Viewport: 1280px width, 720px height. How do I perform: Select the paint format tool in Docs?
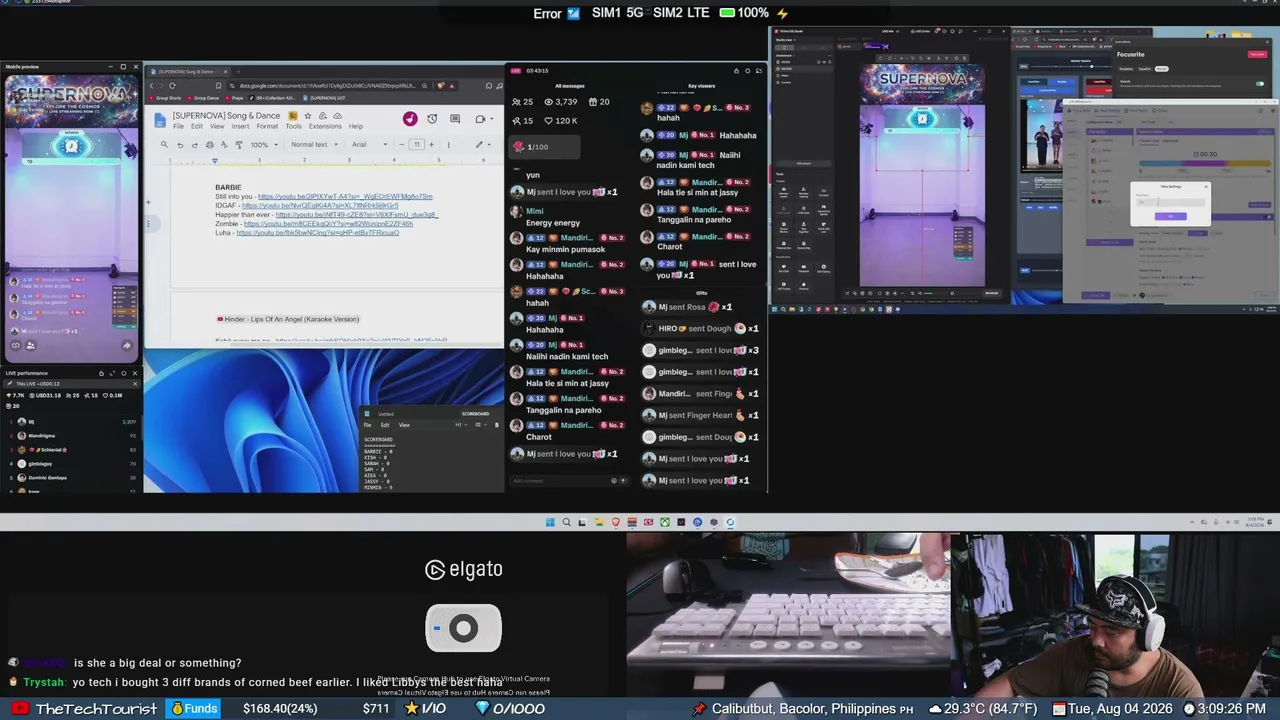[x=238, y=144]
